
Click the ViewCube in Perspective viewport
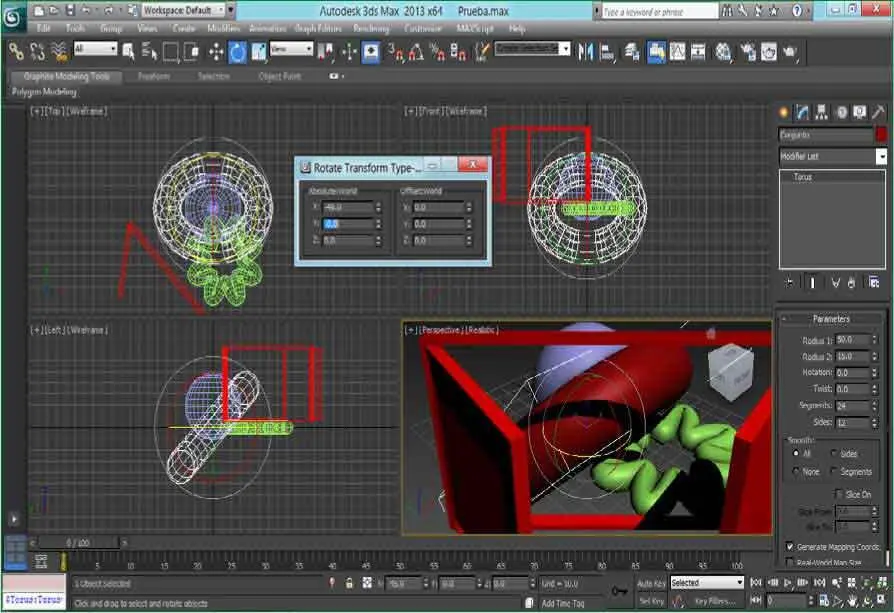(730, 373)
